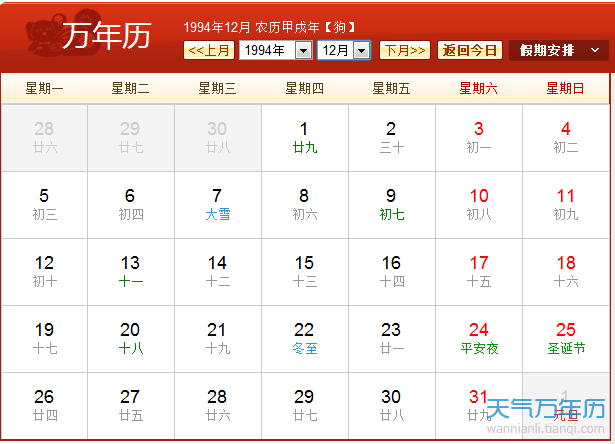This screenshot has height=444, width=615.
Task: Select December 24 平安夜
Action: 479,338
